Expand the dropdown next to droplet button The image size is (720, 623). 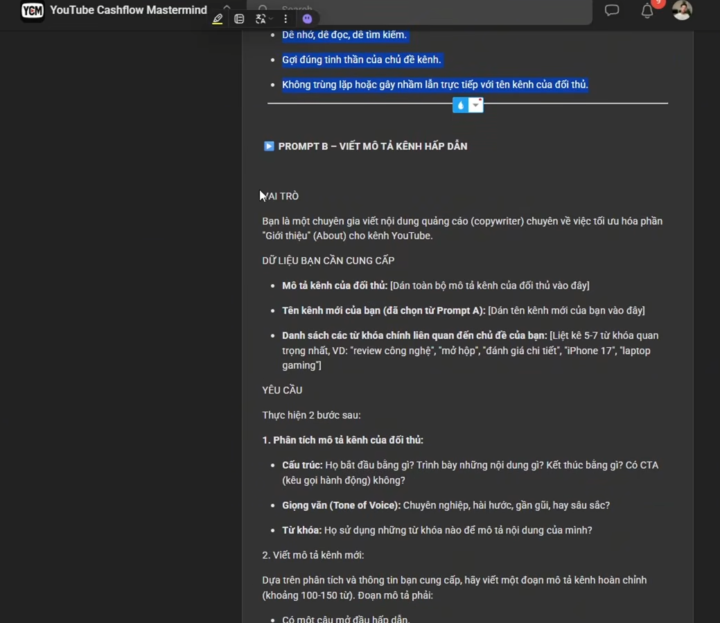point(476,105)
